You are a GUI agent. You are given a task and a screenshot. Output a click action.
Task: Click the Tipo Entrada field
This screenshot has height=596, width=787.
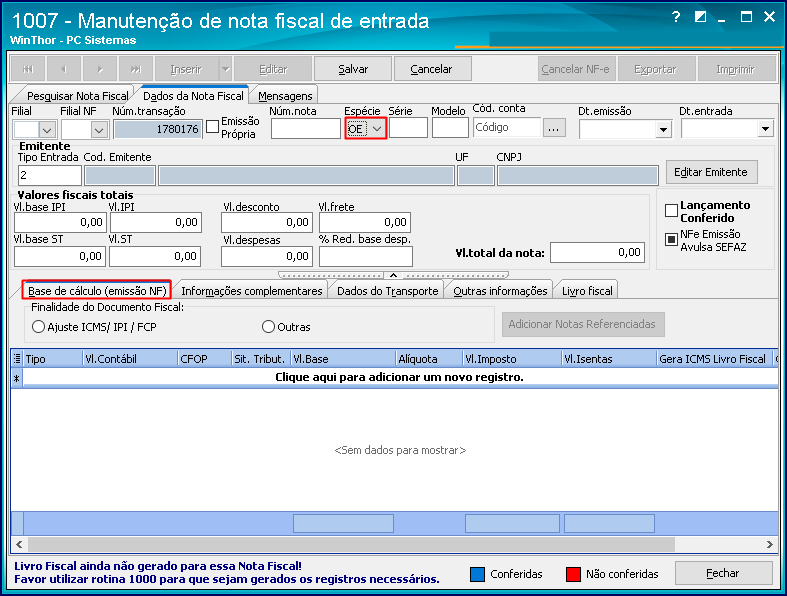50,176
